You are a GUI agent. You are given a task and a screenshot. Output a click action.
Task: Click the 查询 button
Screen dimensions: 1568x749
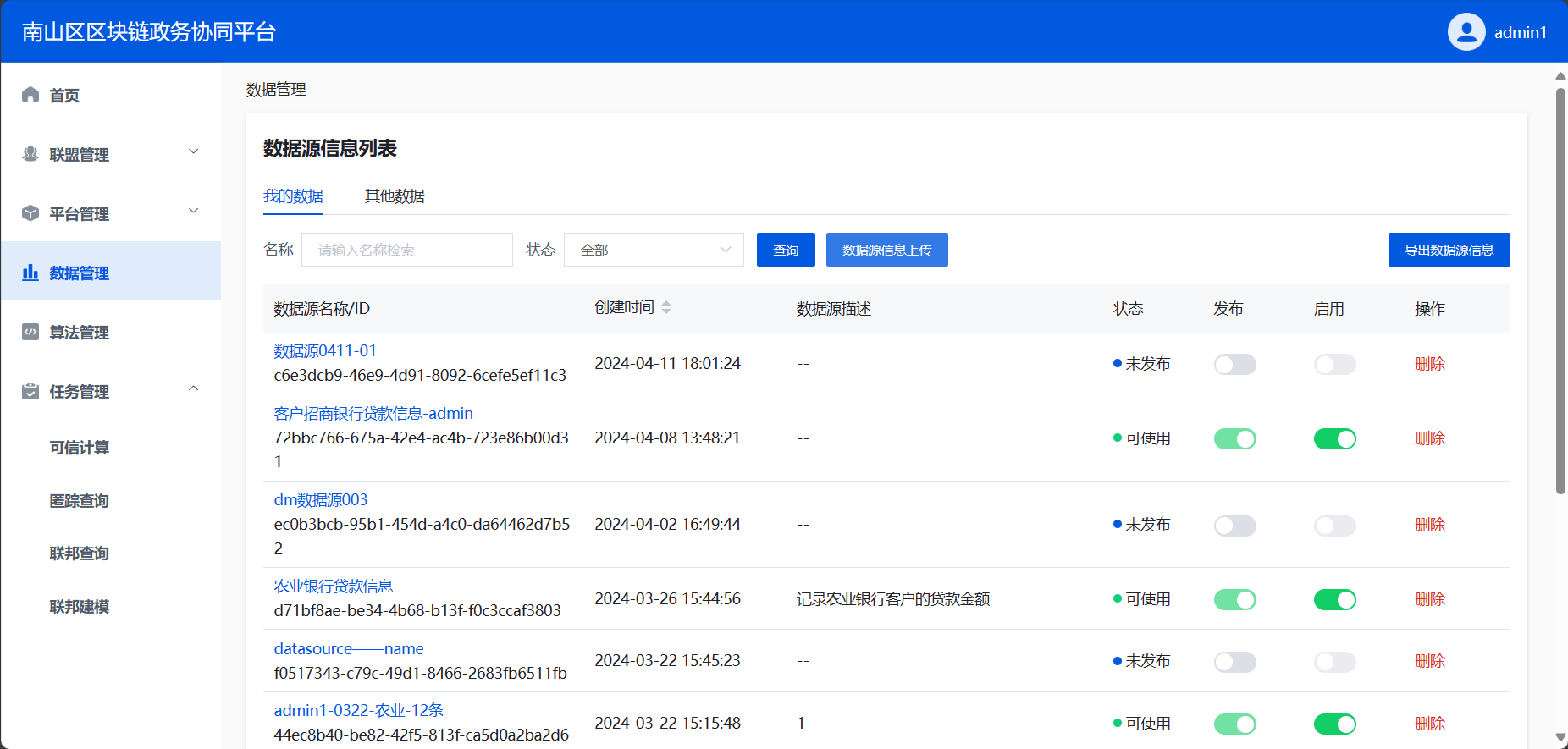[x=786, y=250]
